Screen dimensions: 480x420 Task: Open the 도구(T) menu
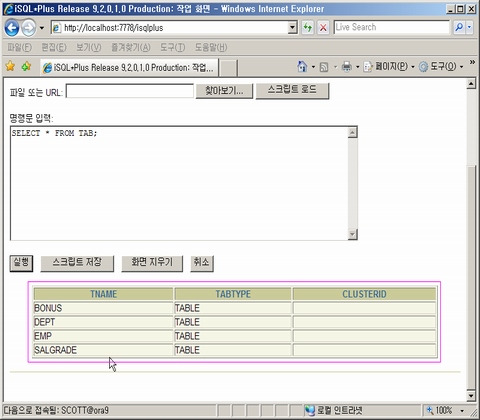[x=172, y=47]
